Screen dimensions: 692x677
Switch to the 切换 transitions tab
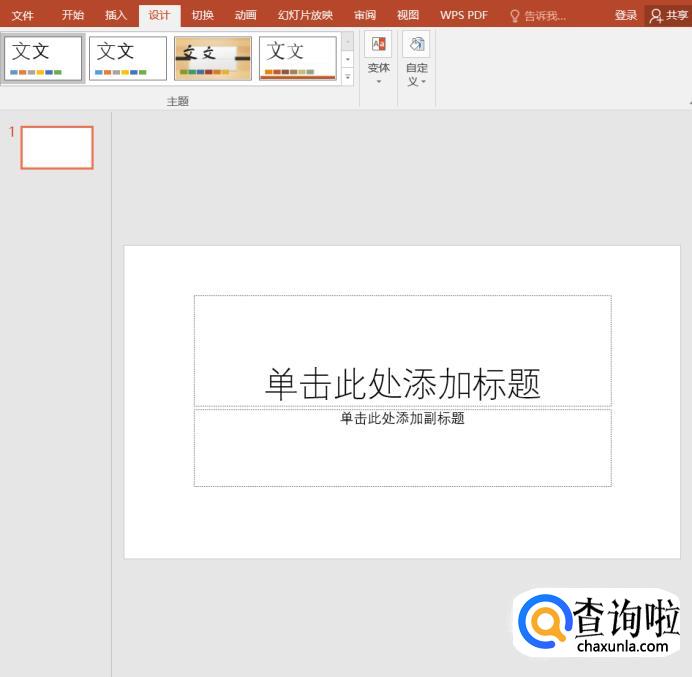(x=202, y=15)
